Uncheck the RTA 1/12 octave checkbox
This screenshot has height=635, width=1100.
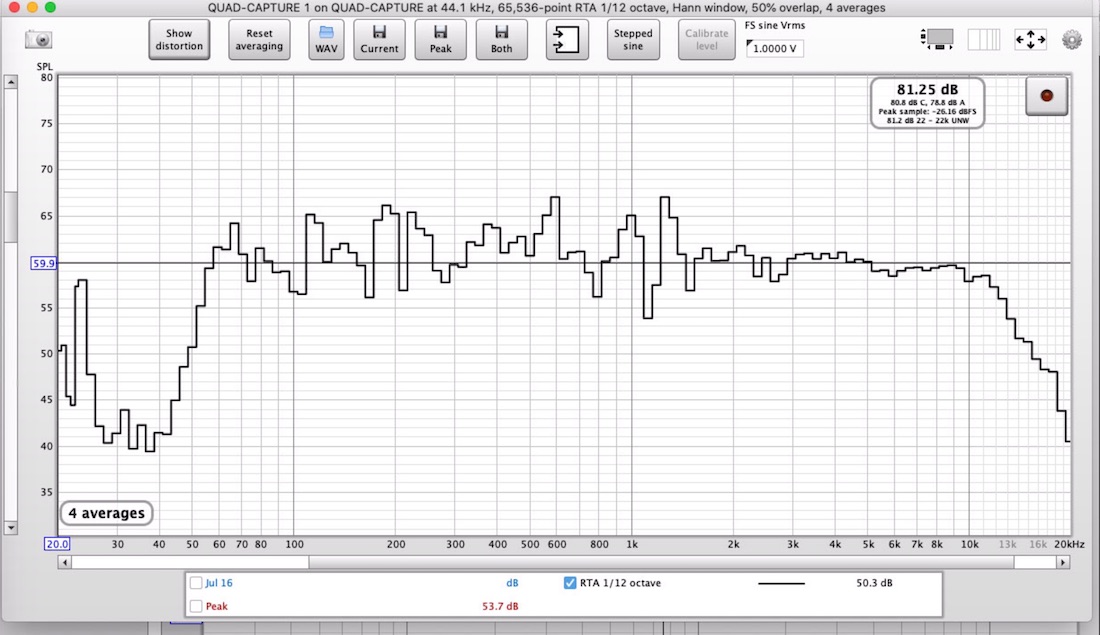pyautogui.click(x=570, y=582)
